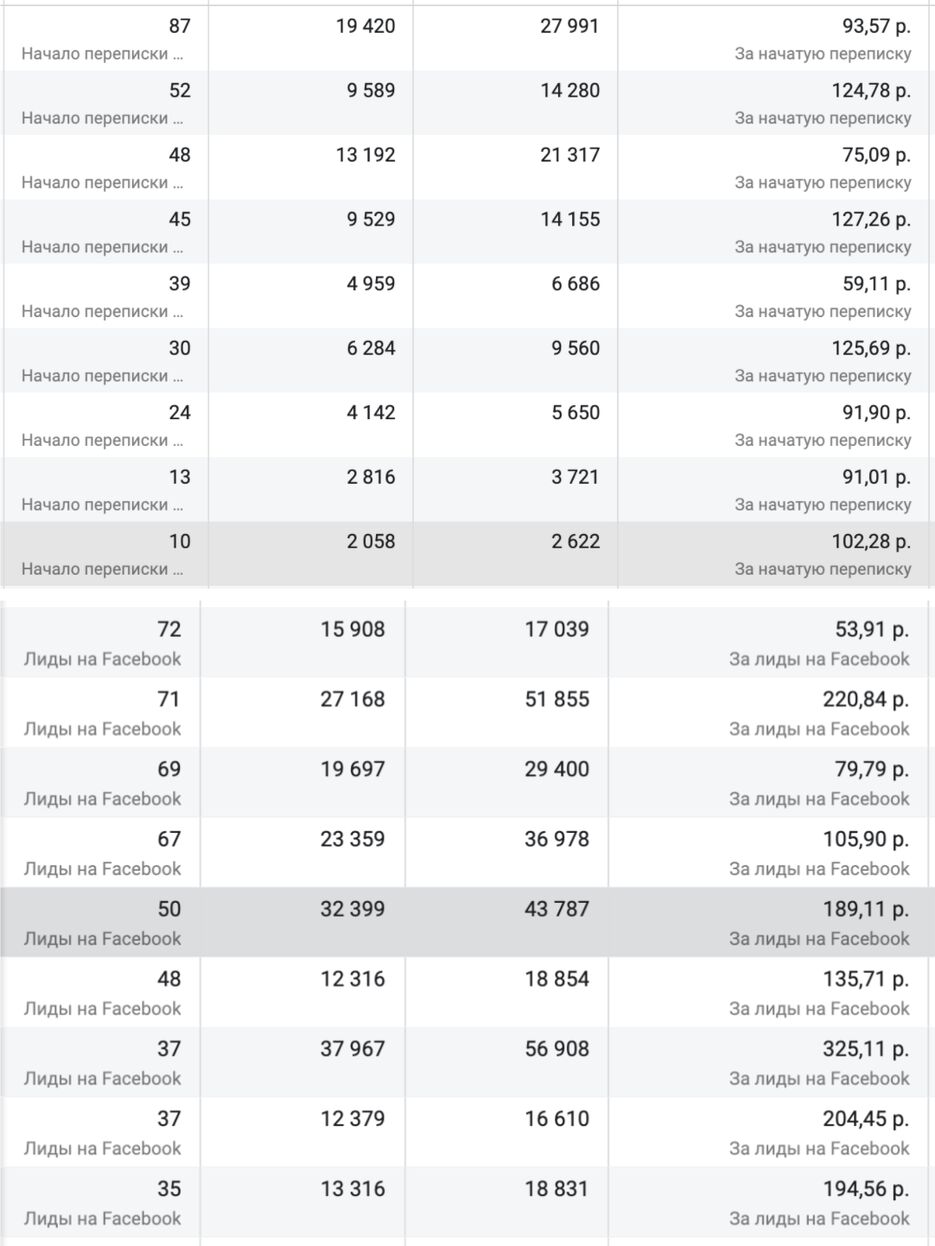
Task: Click the reach value 27 168
Action: pos(352,699)
